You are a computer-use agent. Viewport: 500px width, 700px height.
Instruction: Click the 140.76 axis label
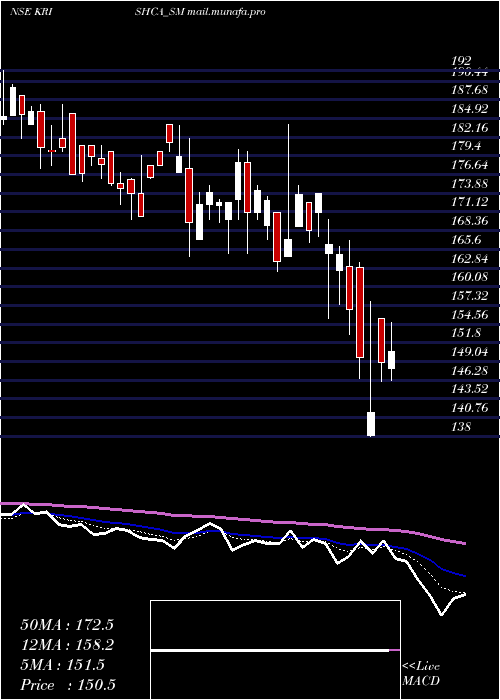(470, 408)
